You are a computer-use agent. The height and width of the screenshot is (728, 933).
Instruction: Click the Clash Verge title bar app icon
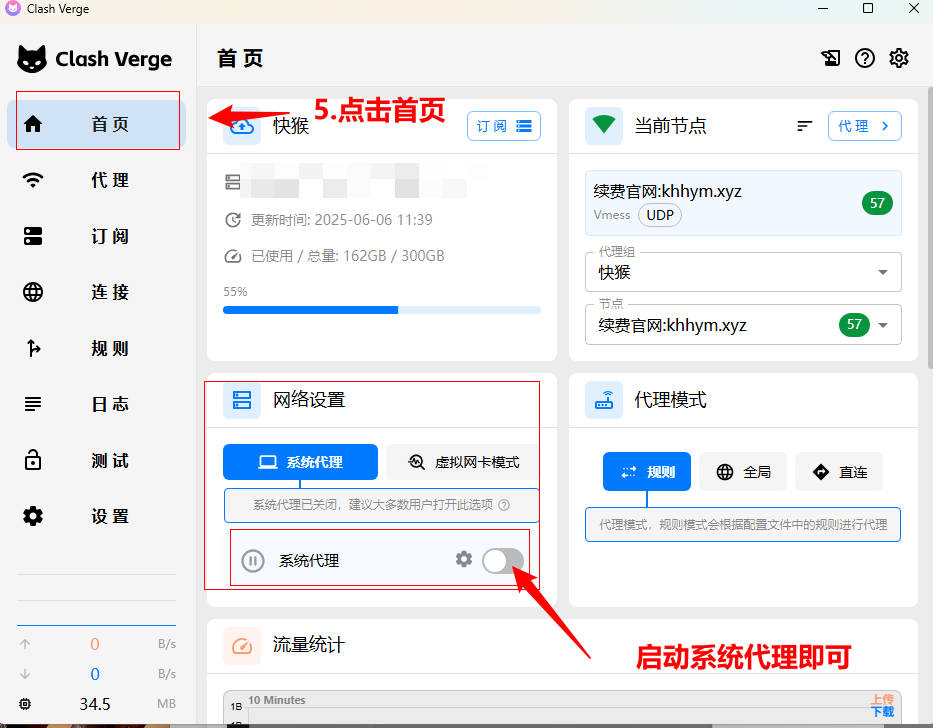12,8
